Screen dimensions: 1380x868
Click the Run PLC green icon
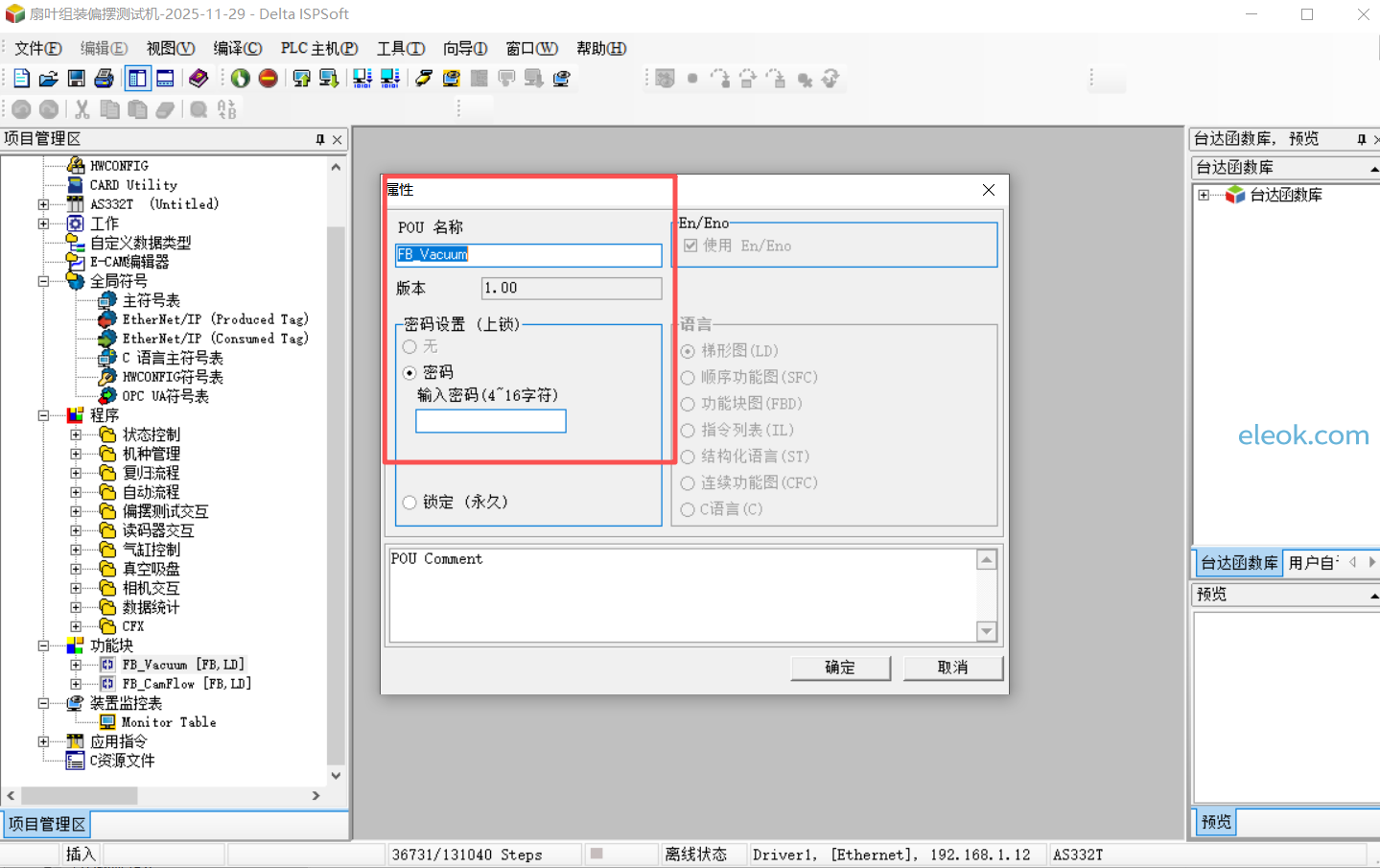(x=240, y=78)
